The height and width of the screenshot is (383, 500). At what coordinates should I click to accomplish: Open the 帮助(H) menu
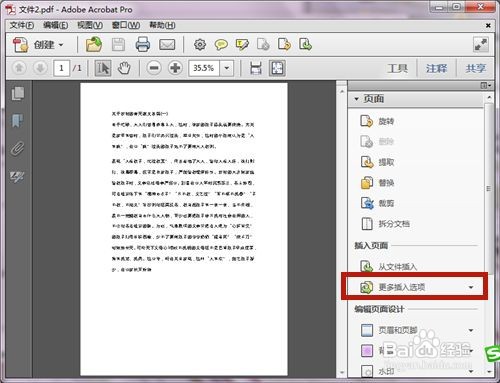pyautogui.click(x=162, y=25)
